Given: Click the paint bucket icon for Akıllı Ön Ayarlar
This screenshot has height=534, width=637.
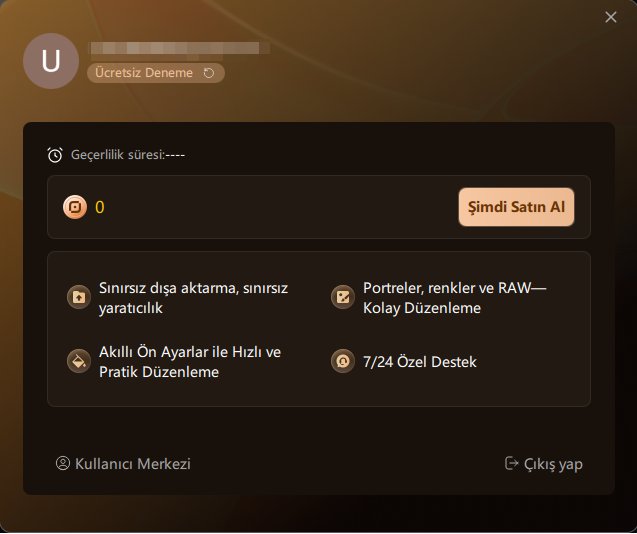Looking at the screenshot, I should coord(79,361).
